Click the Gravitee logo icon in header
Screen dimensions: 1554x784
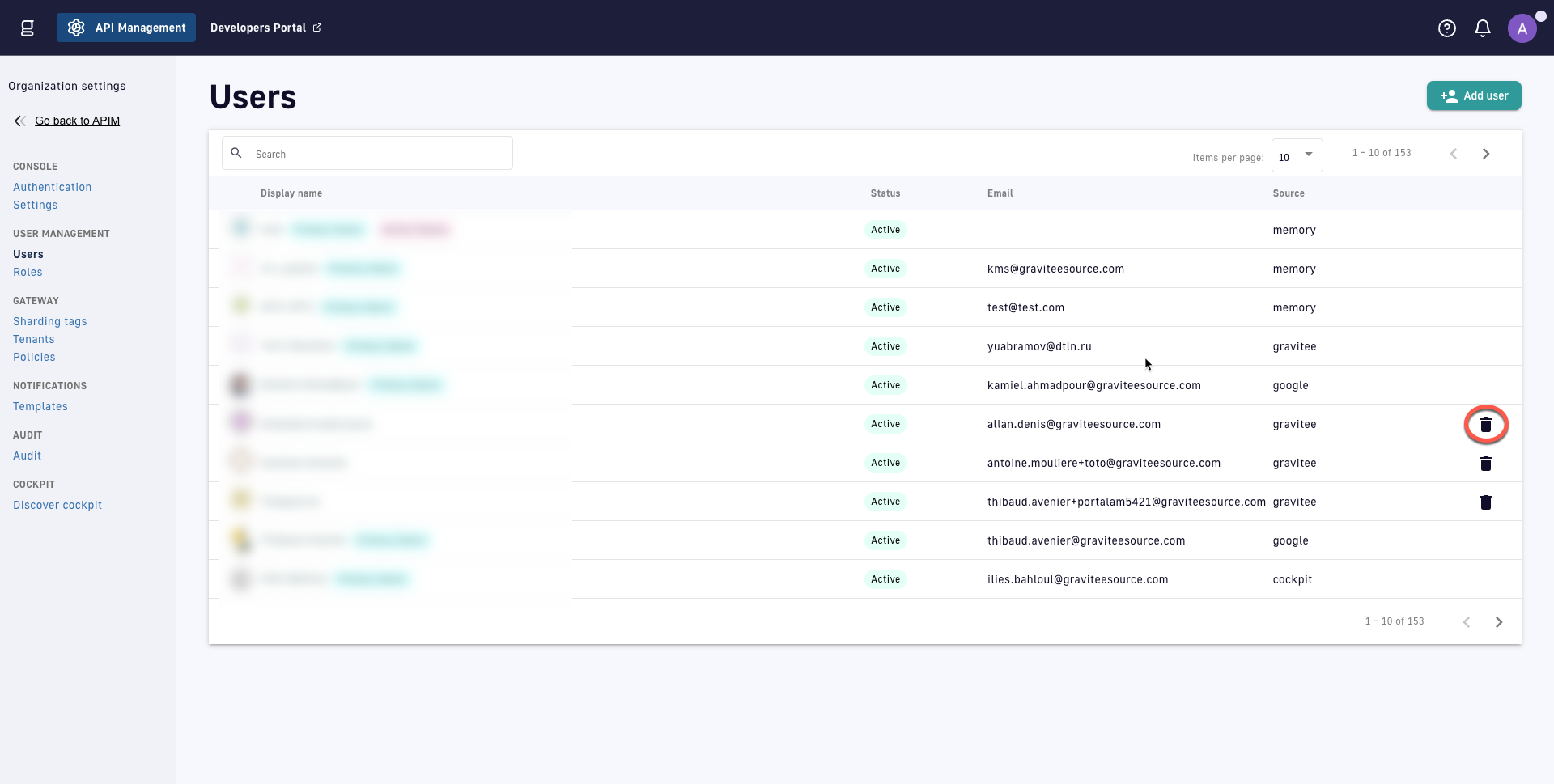pyautogui.click(x=27, y=28)
